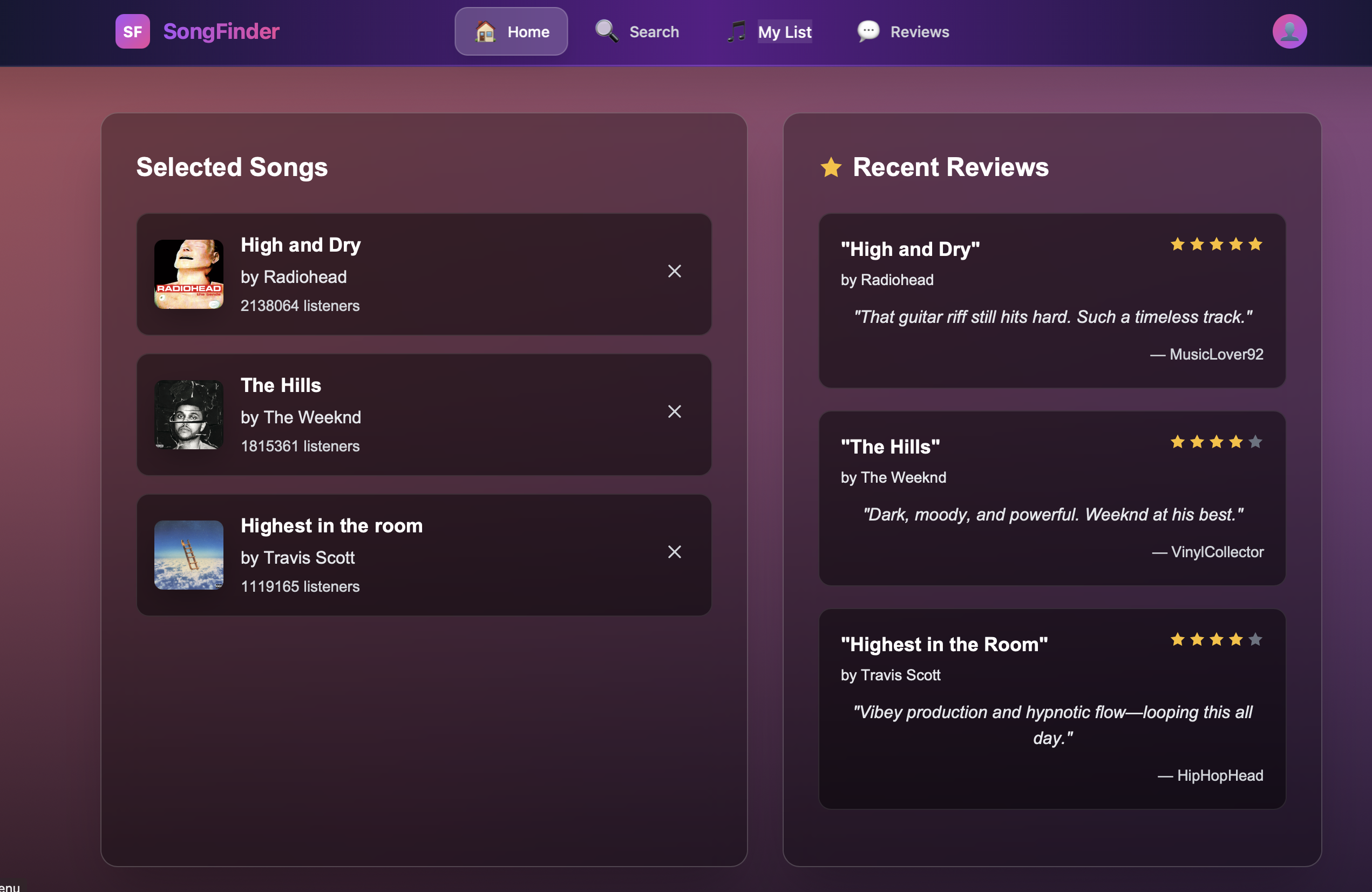Remove High and Dry from selected songs
Screen dimensions: 1372x892
[675, 271]
